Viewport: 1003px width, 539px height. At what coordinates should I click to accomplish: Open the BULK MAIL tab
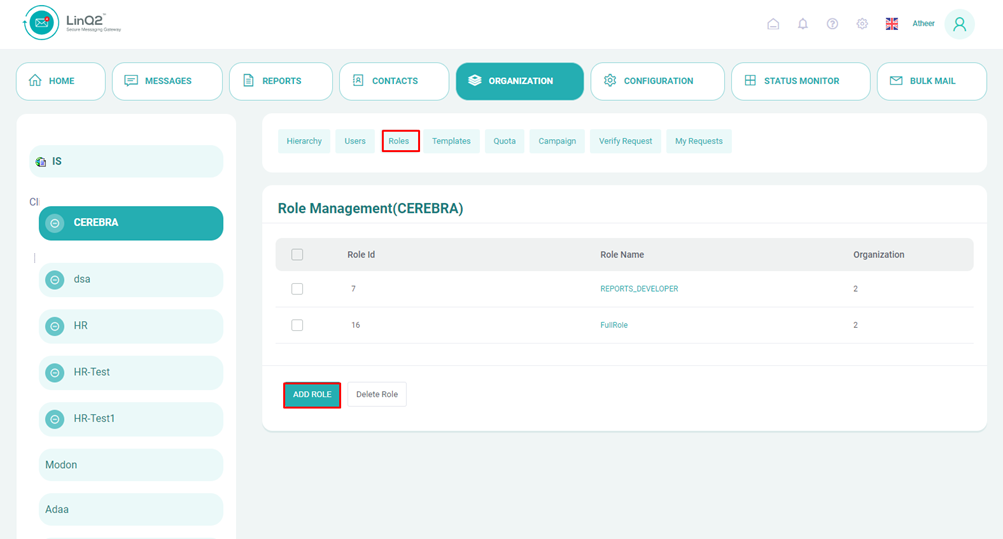pos(931,81)
